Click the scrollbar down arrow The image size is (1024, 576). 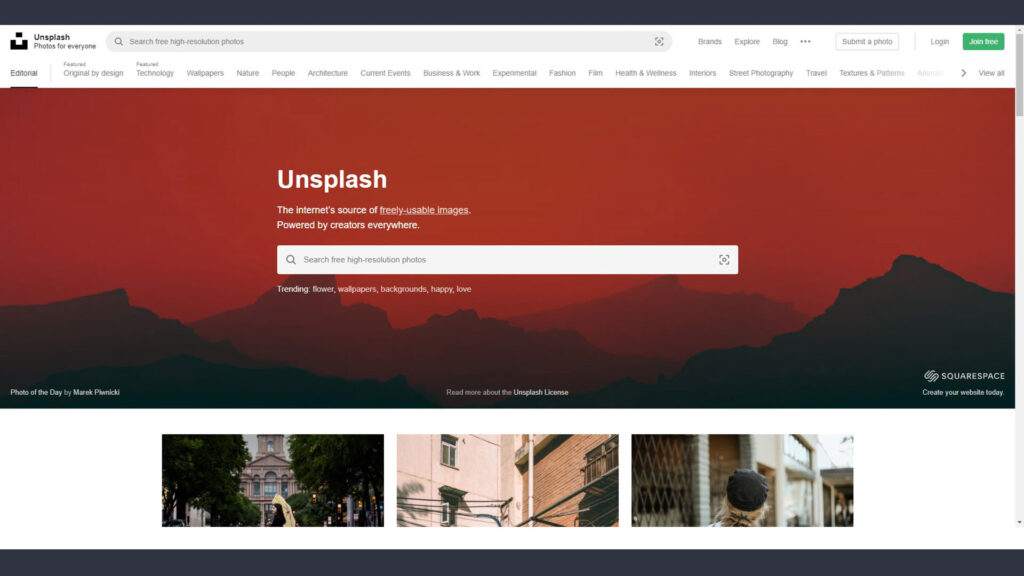1019,522
